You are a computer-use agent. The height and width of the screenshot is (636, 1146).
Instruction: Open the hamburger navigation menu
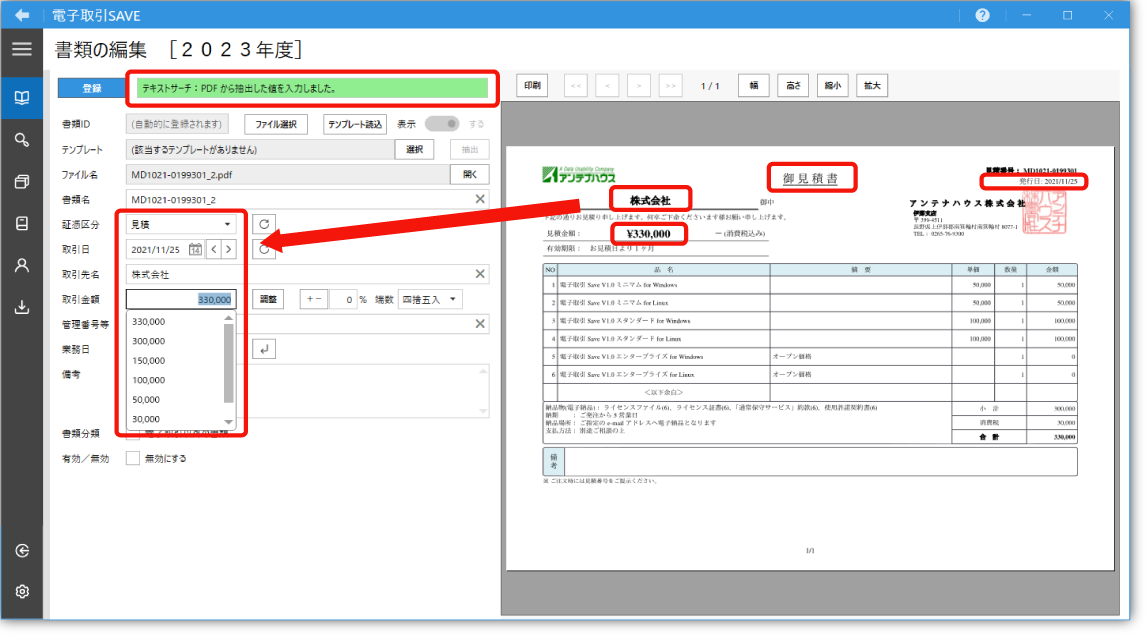click(21, 49)
